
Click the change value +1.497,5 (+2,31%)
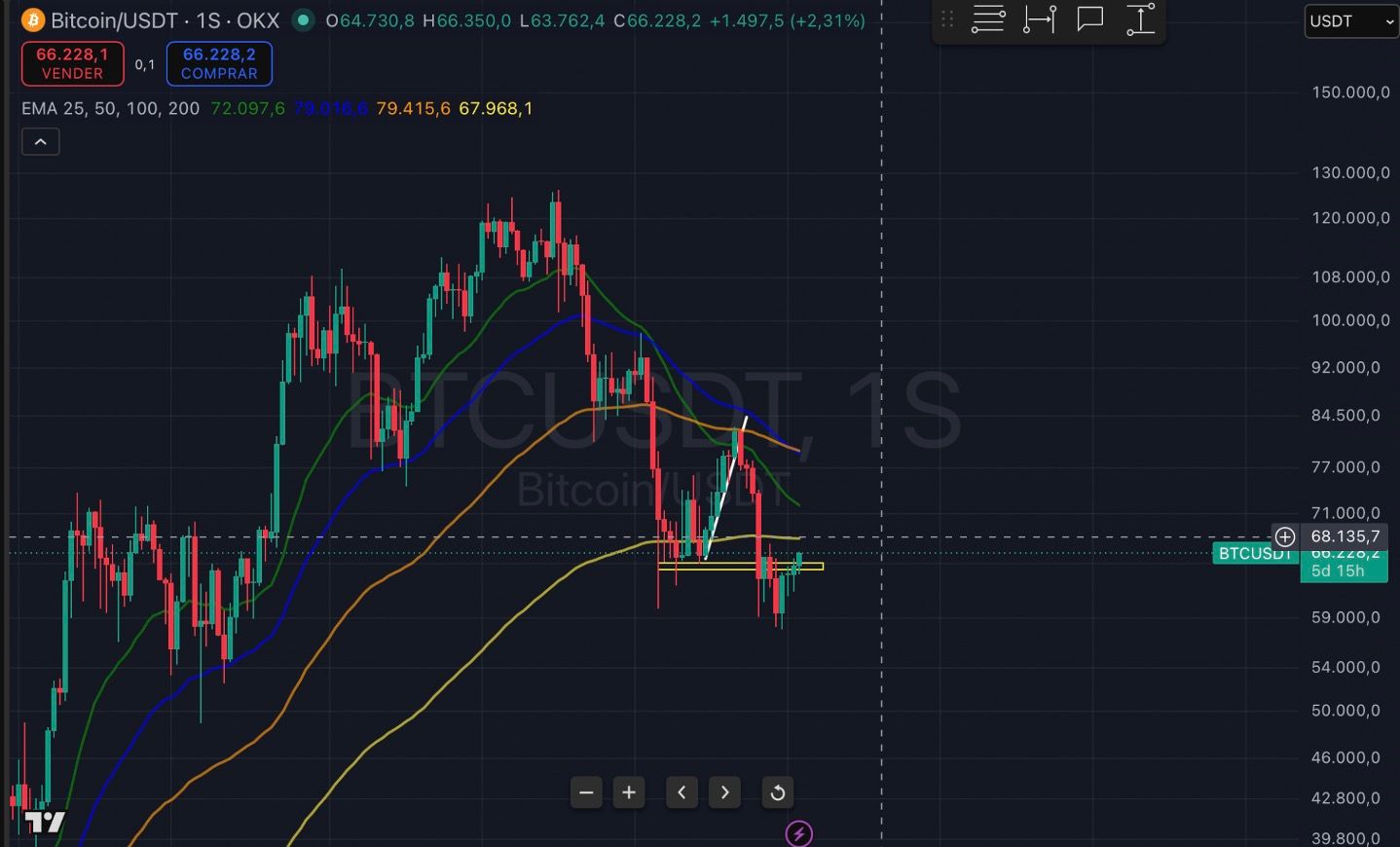coord(787,19)
